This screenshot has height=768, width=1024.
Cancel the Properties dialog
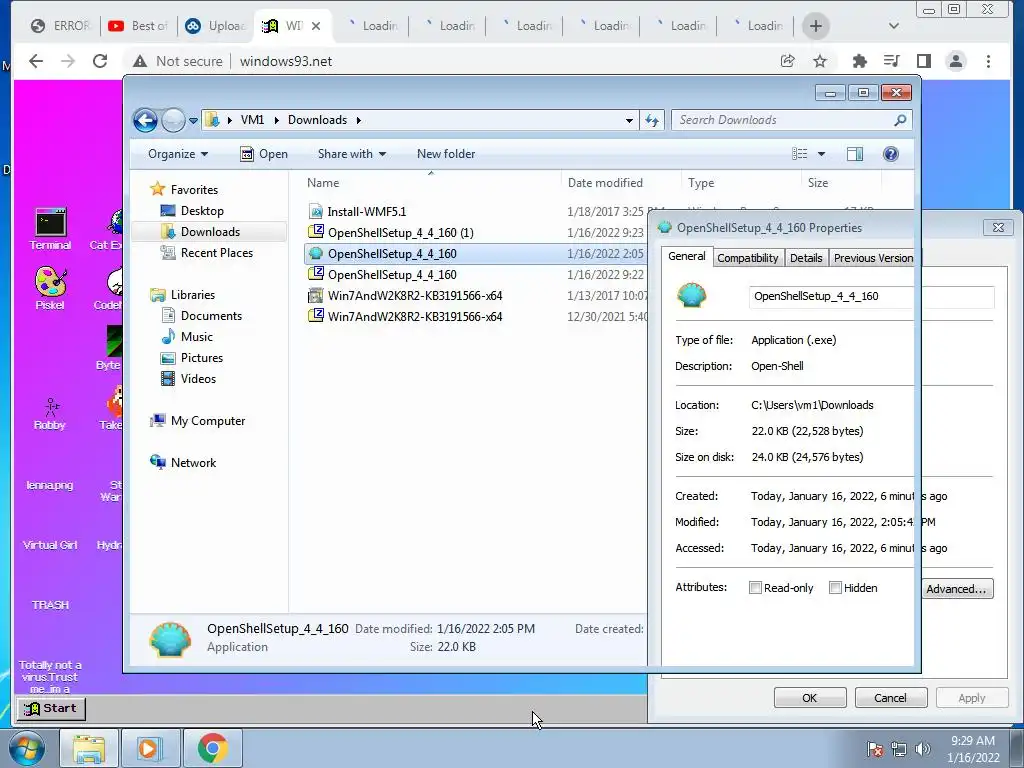pos(890,698)
